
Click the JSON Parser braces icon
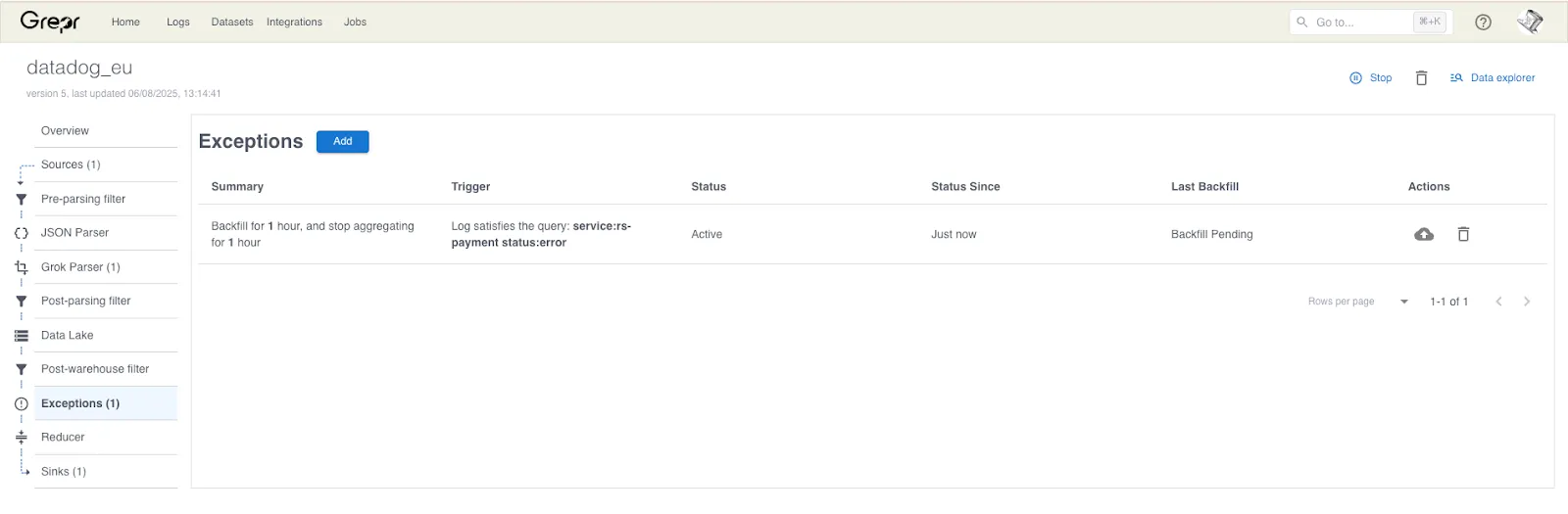[x=21, y=233]
